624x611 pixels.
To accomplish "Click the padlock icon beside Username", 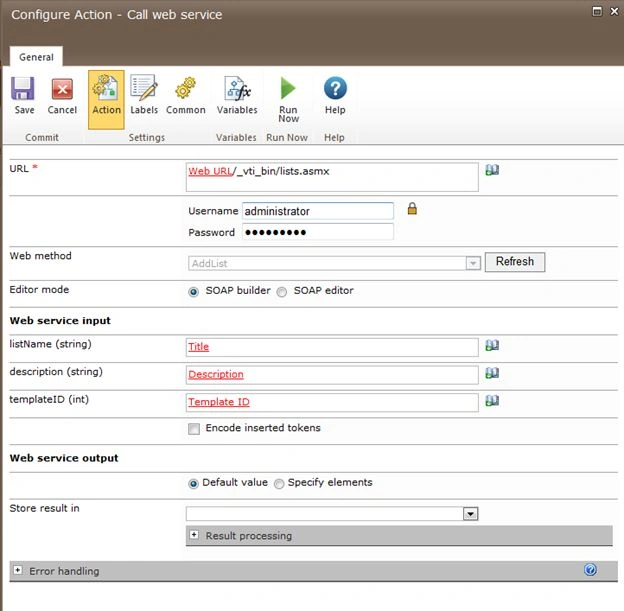I will click(412, 209).
